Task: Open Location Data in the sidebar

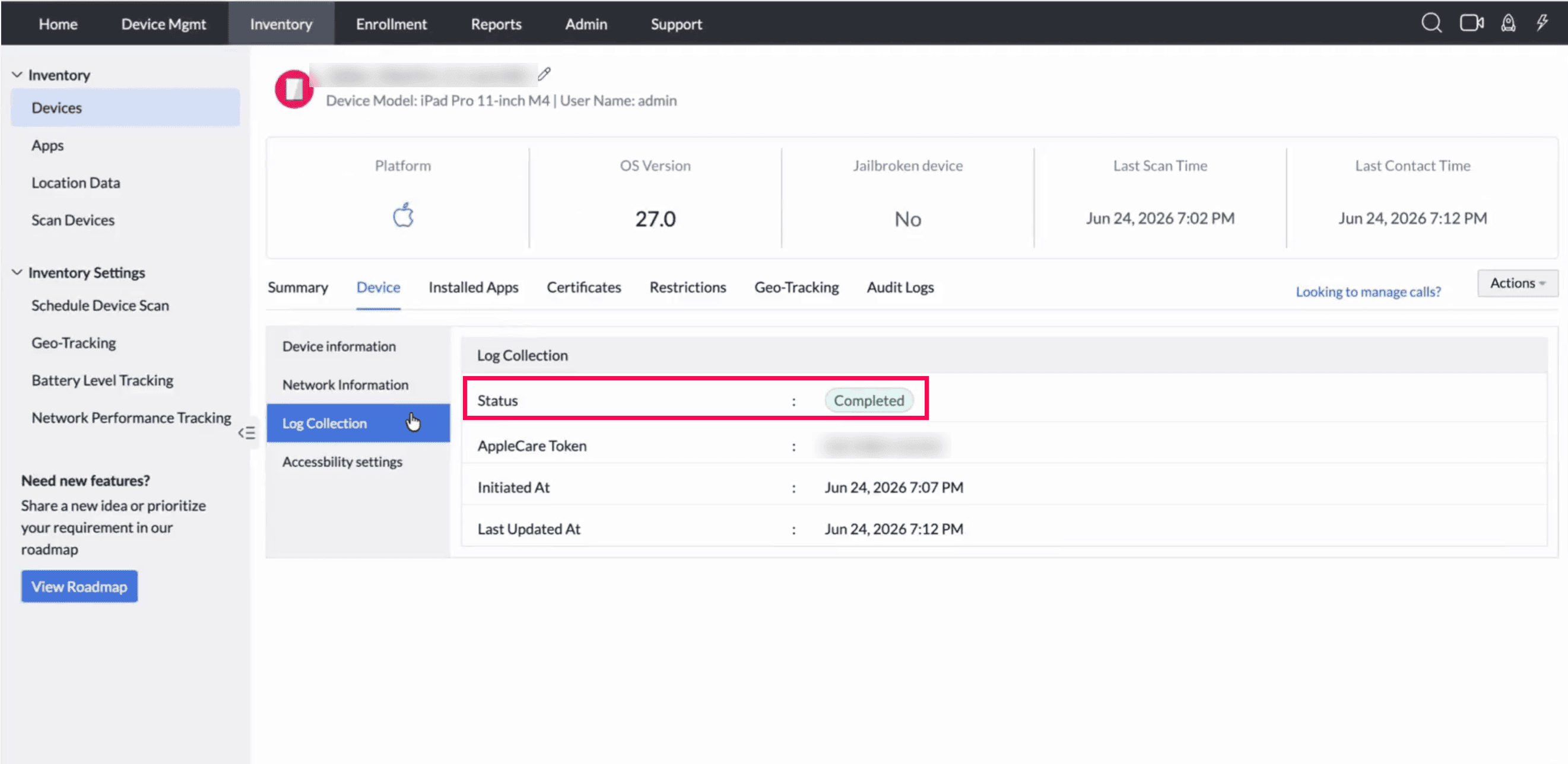Action: 75,183
